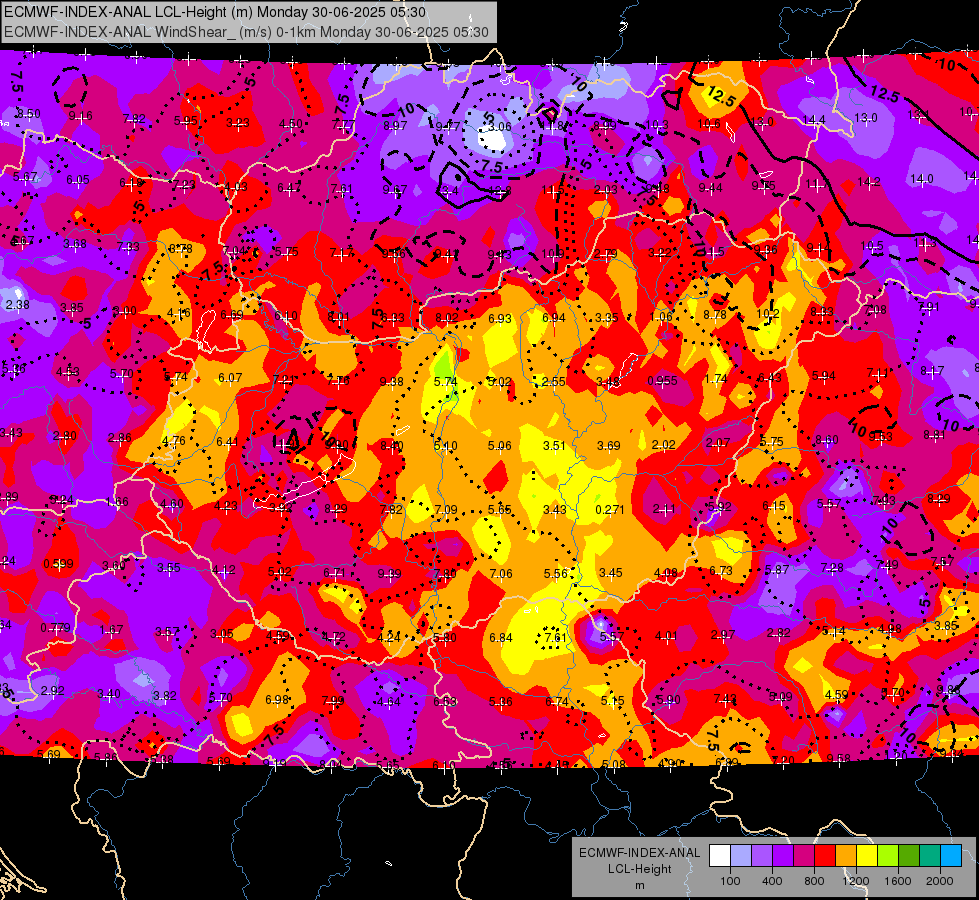Click the grid value '6.94'
Screen dimensions: 979x900
(x=554, y=317)
